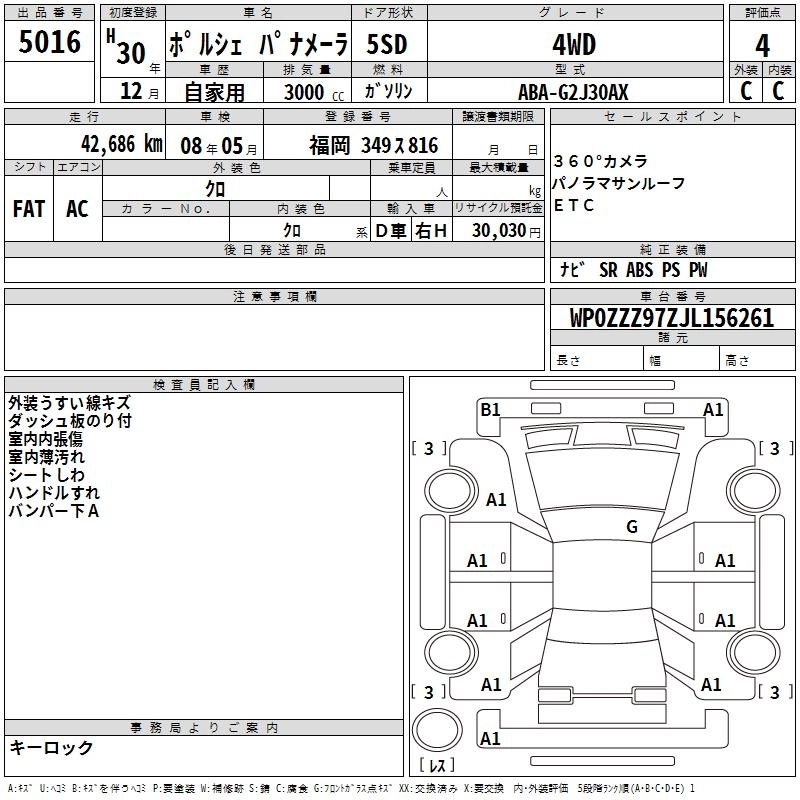Select the grade value 4WD

pyautogui.click(x=574, y=45)
